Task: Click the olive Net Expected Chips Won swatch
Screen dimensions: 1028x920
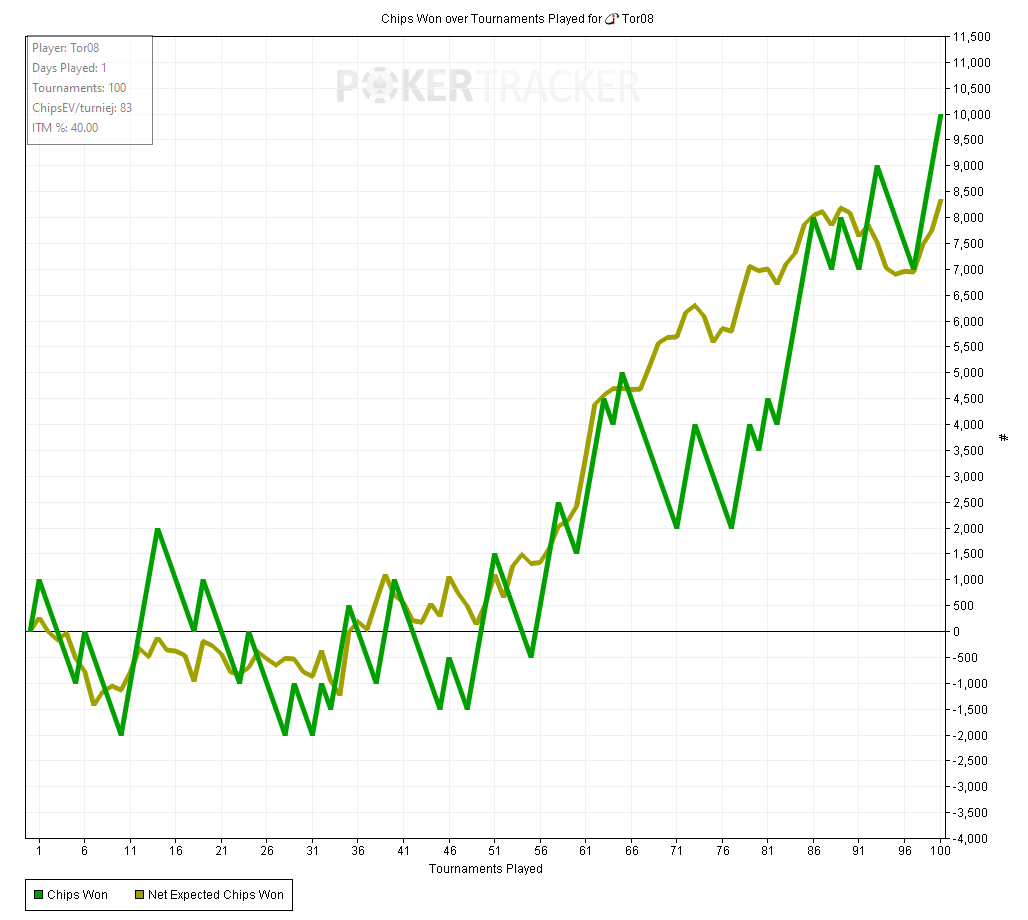Action: coord(139,895)
